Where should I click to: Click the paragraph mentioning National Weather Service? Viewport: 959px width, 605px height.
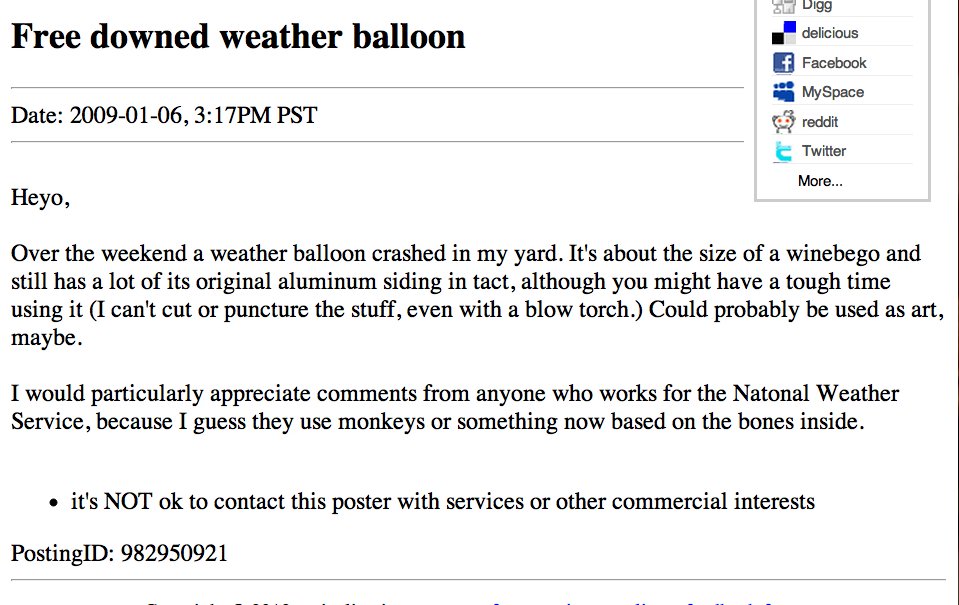pyautogui.click(x=455, y=407)
